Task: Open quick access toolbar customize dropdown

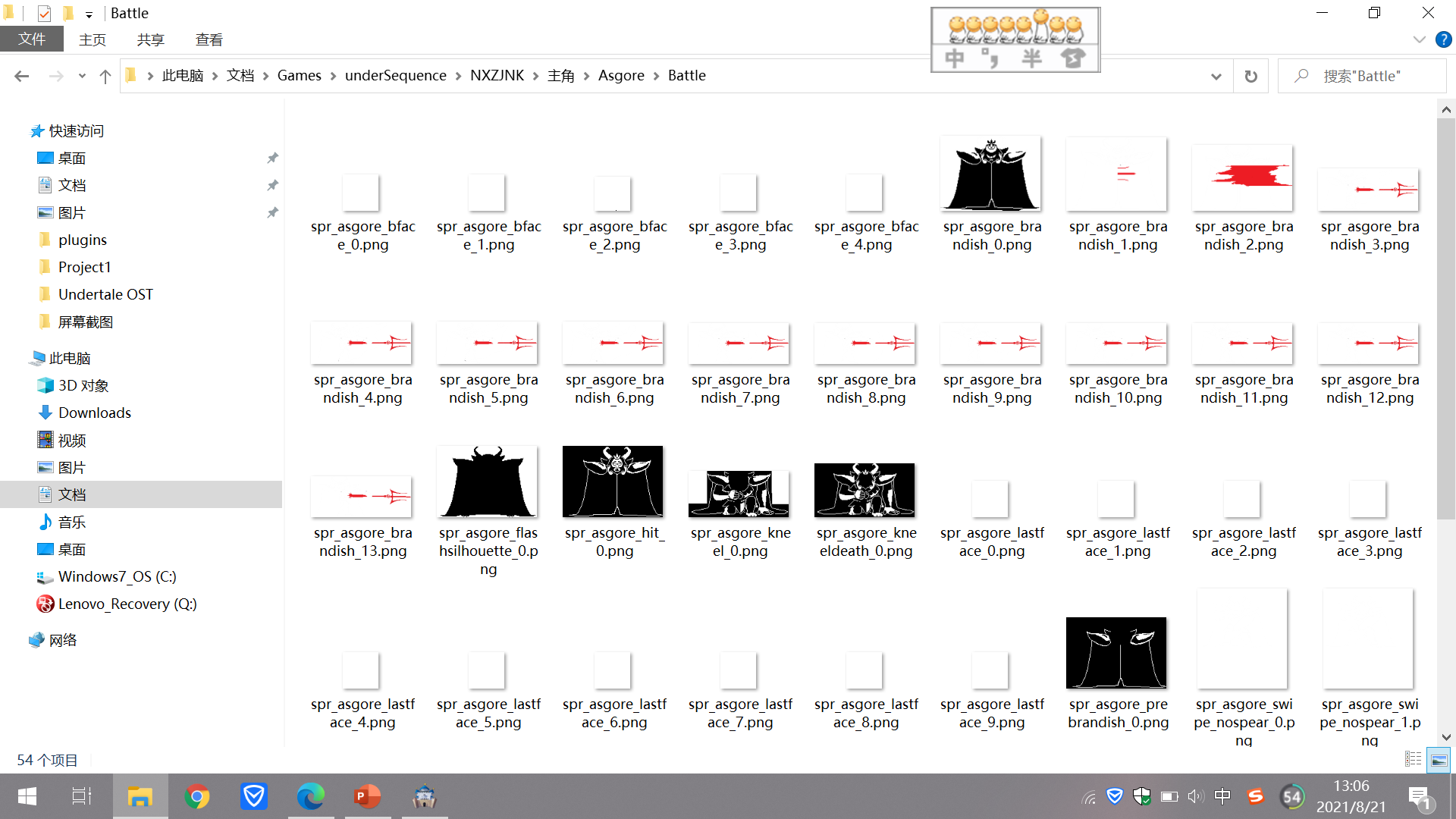Action: coord(89,14)
